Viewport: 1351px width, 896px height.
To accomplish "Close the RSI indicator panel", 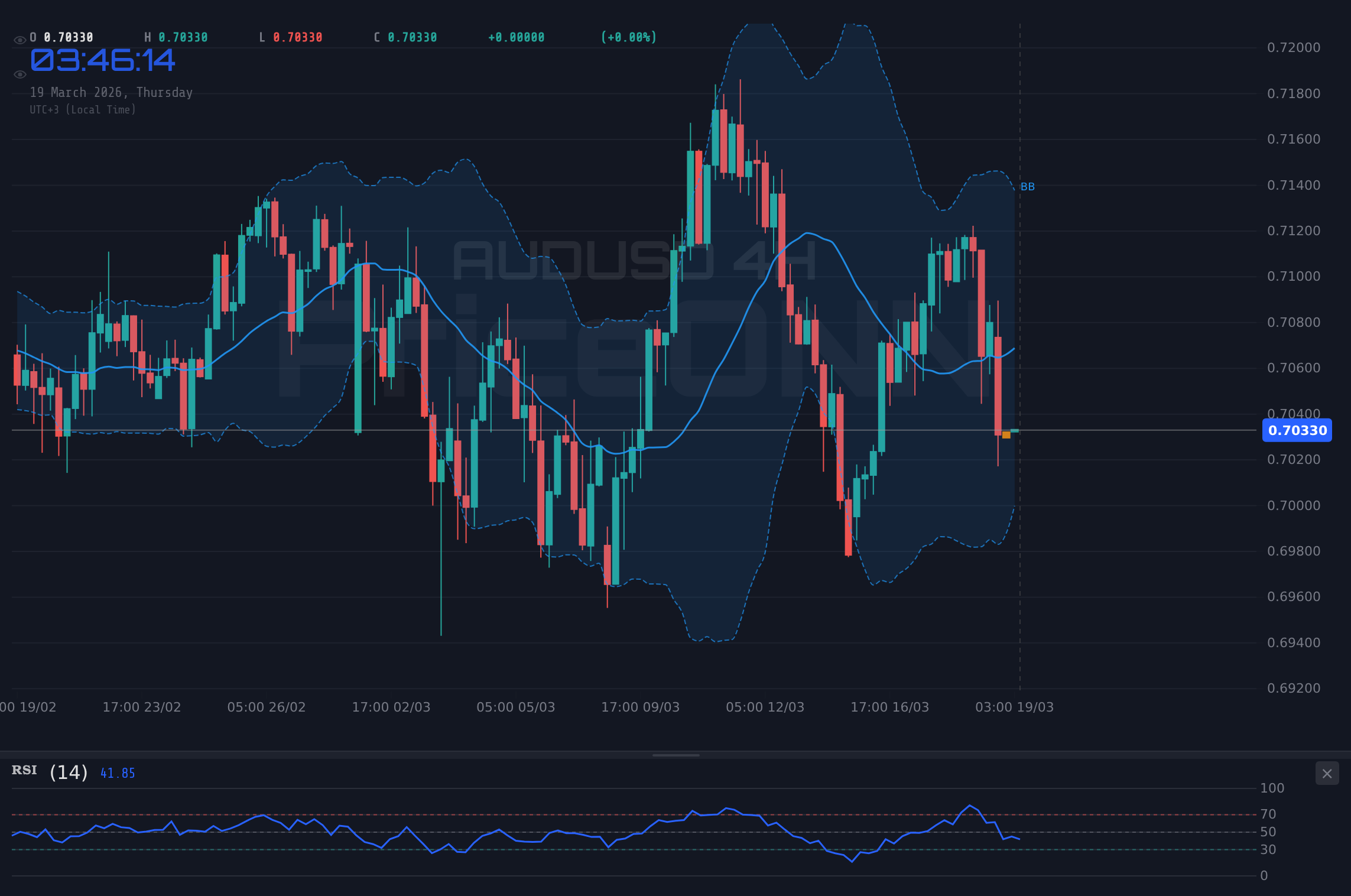I will (1327, 773).
